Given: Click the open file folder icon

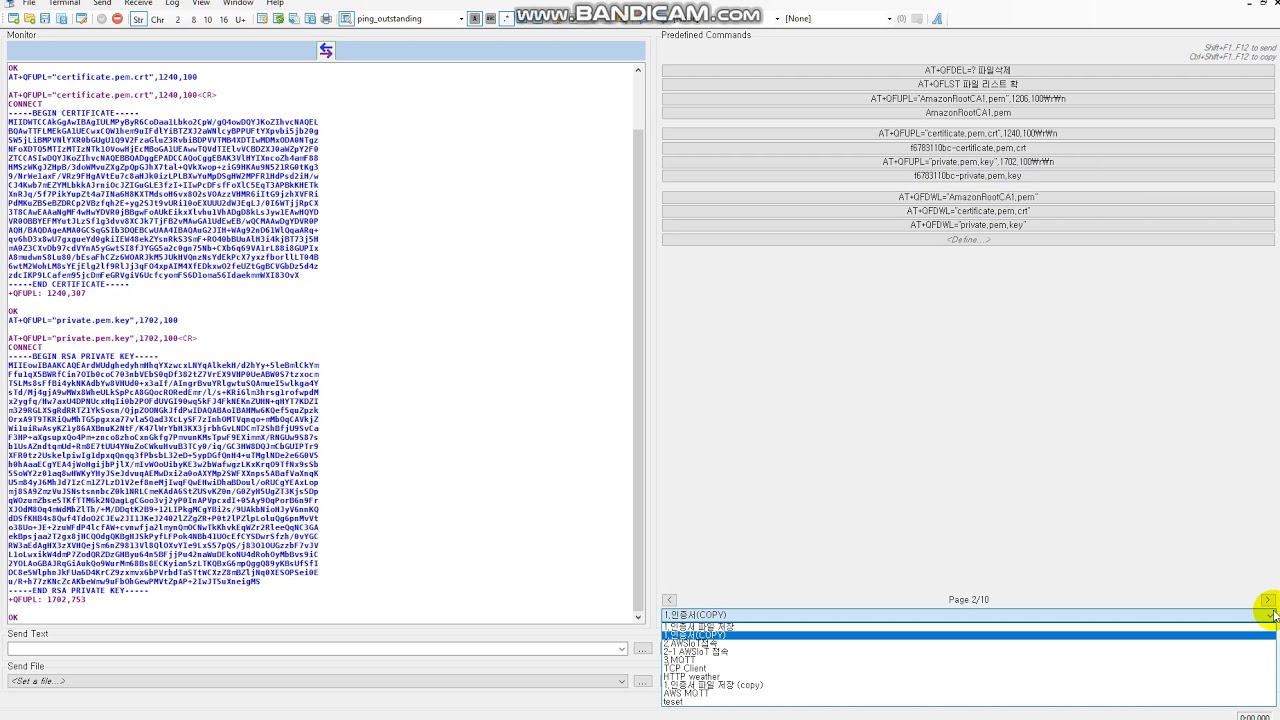Looking at the screenshot, I should coord(30,19).
